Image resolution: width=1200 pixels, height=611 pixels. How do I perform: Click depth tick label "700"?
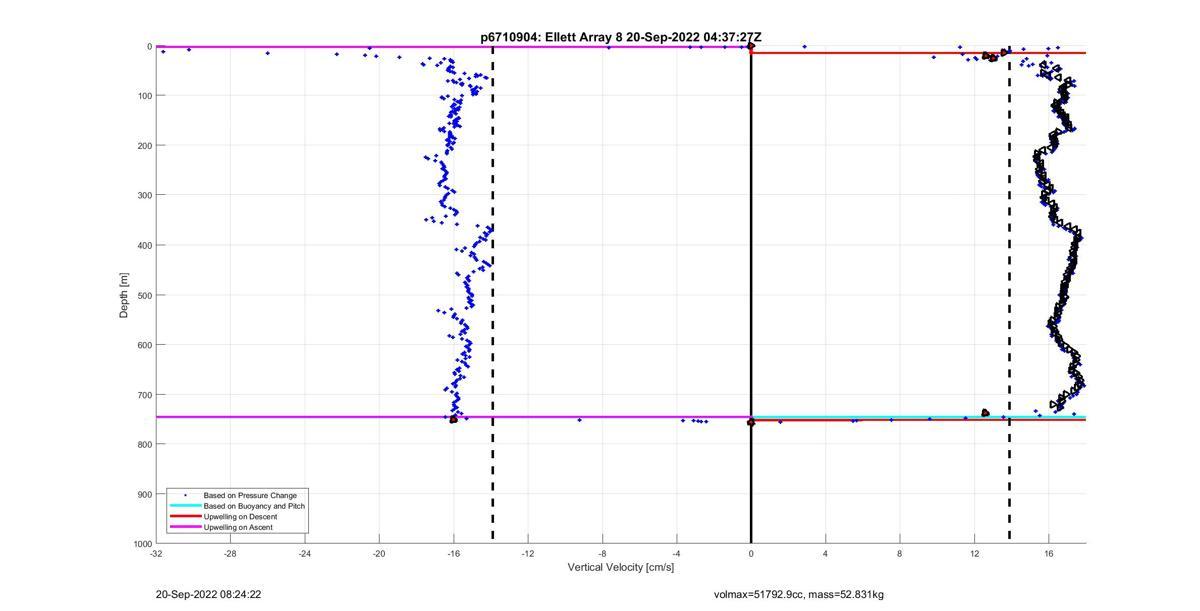tap(144, 394)
